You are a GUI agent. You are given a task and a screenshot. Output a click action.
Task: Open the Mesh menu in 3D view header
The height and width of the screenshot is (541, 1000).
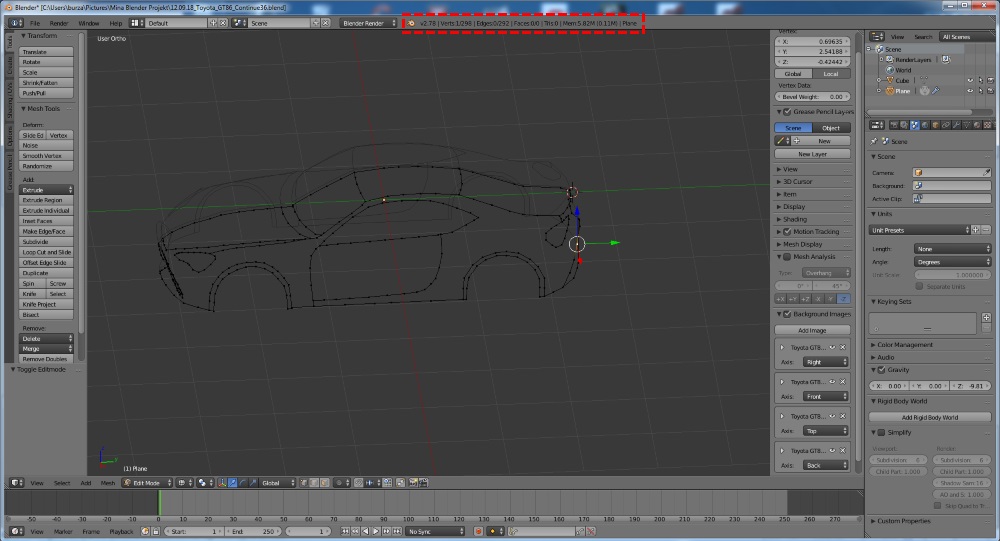[x=108, y=483]
